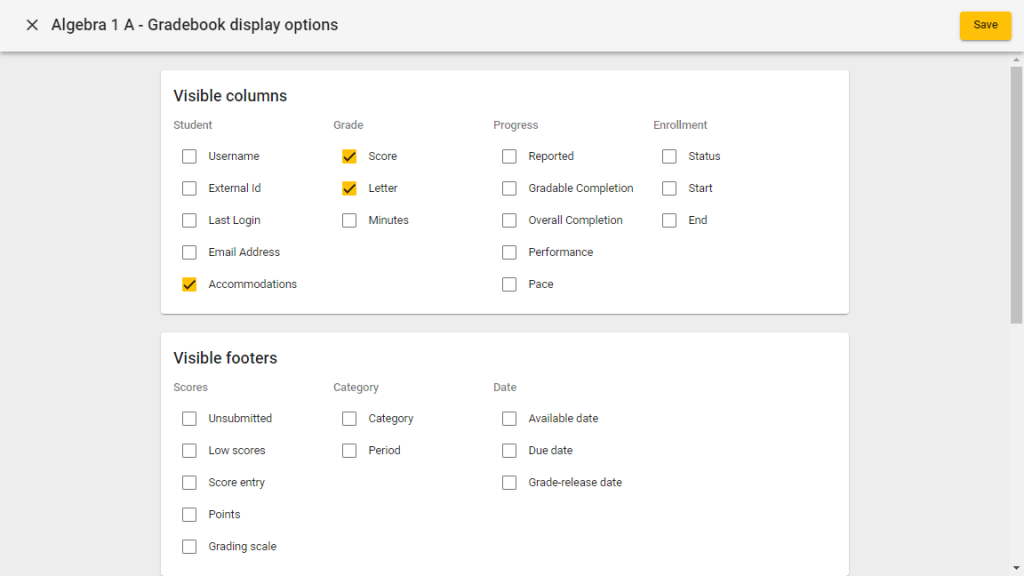Enable the Due date footer
1024x576 pixels.
509,450
